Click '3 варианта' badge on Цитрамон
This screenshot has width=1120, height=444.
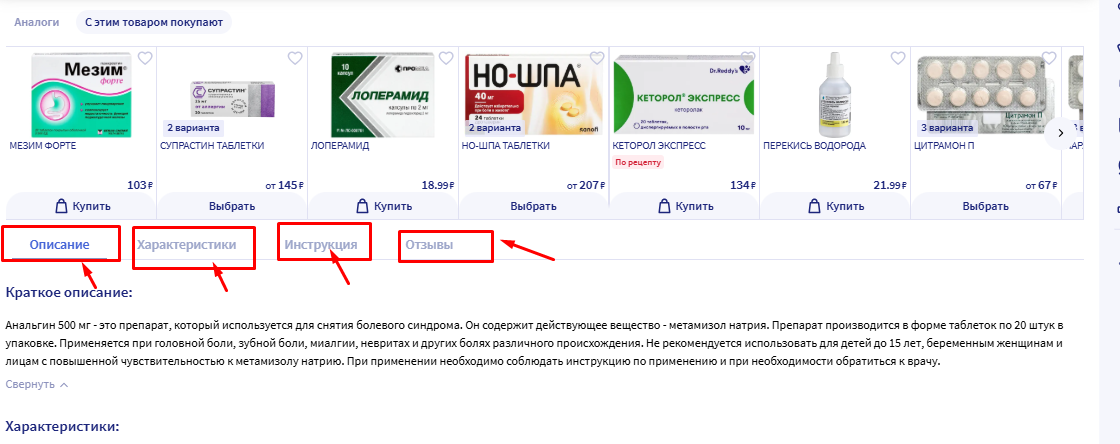point(946,128)
